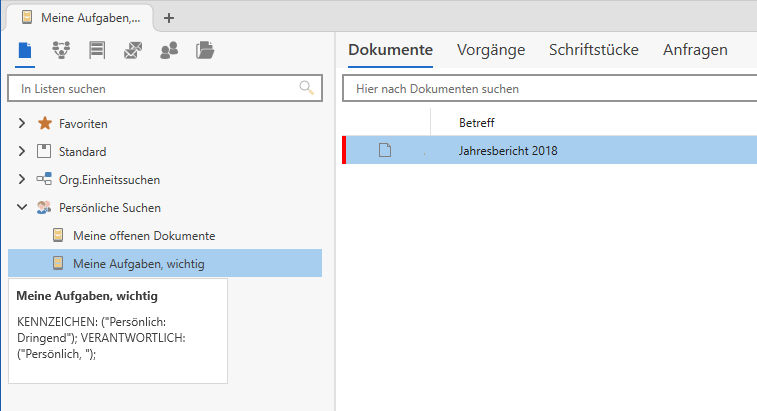
Task: Select Meine offenen Dokumente search
Action: click(144, 235)
